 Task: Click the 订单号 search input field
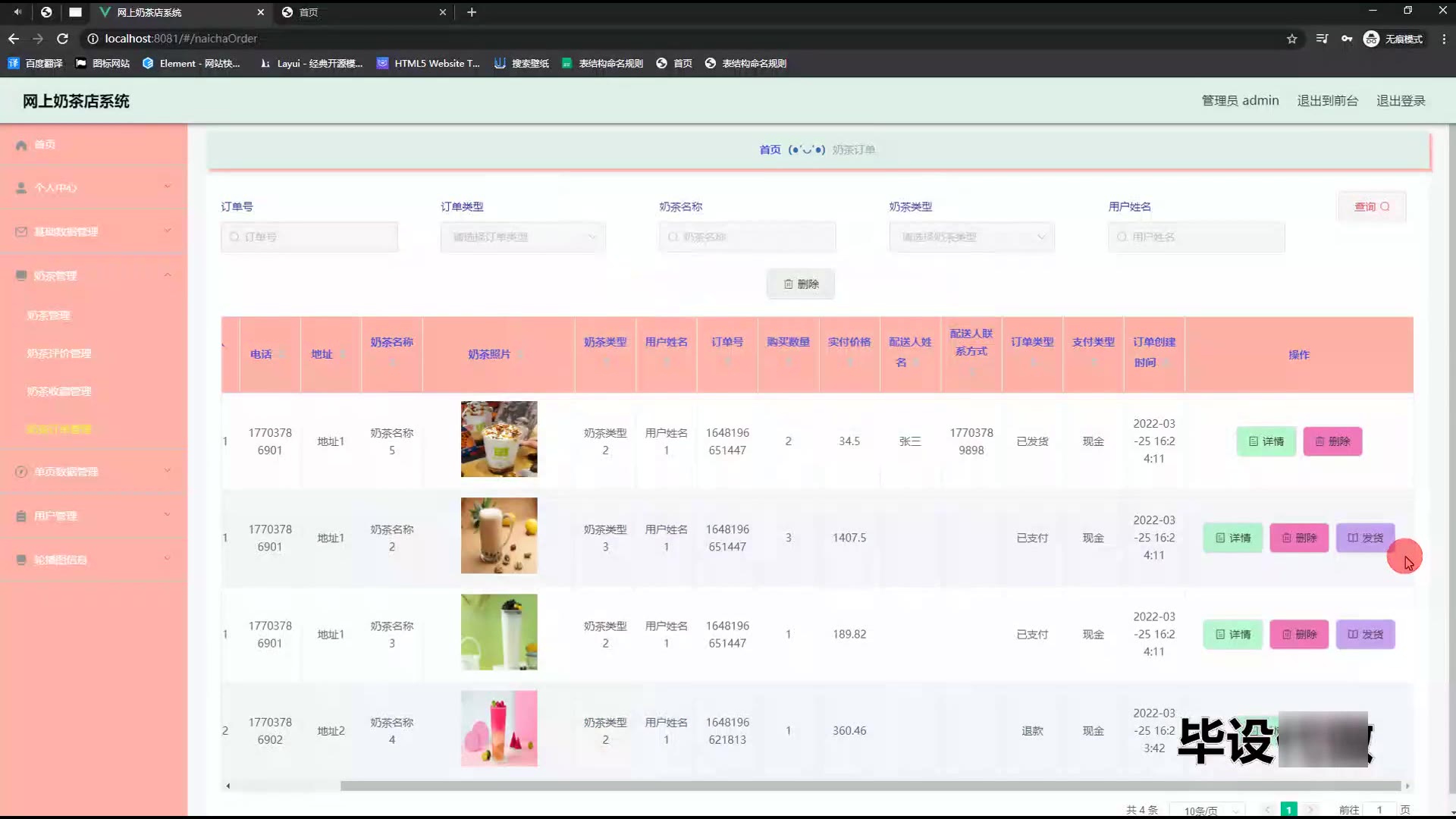(309, 237)
